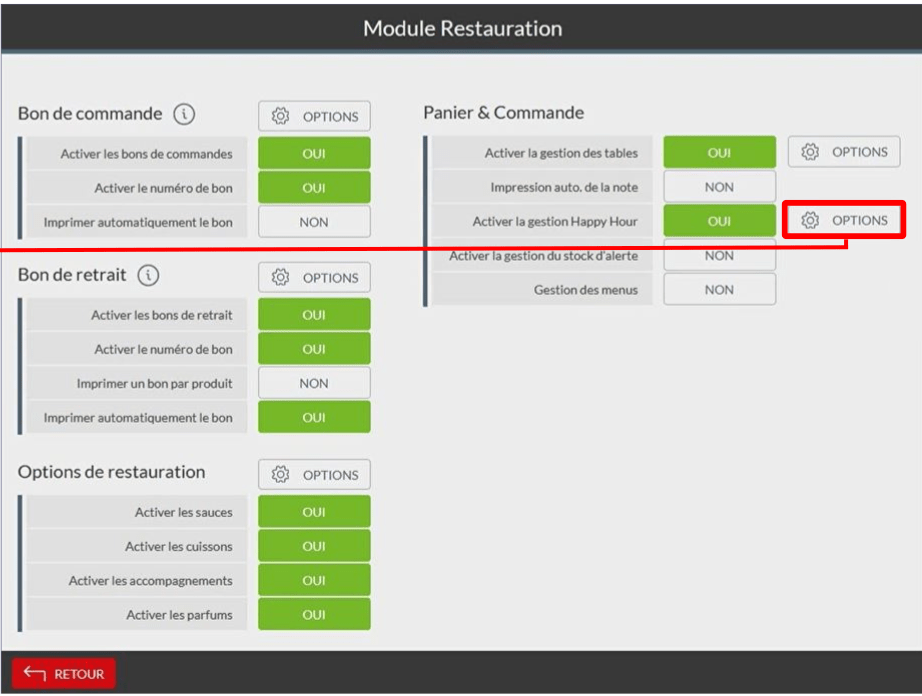Click the 'Activer les bons de commandes' label
Image resolution: width=922 pixels, height=696 pixels.
[x=146, y=153]
